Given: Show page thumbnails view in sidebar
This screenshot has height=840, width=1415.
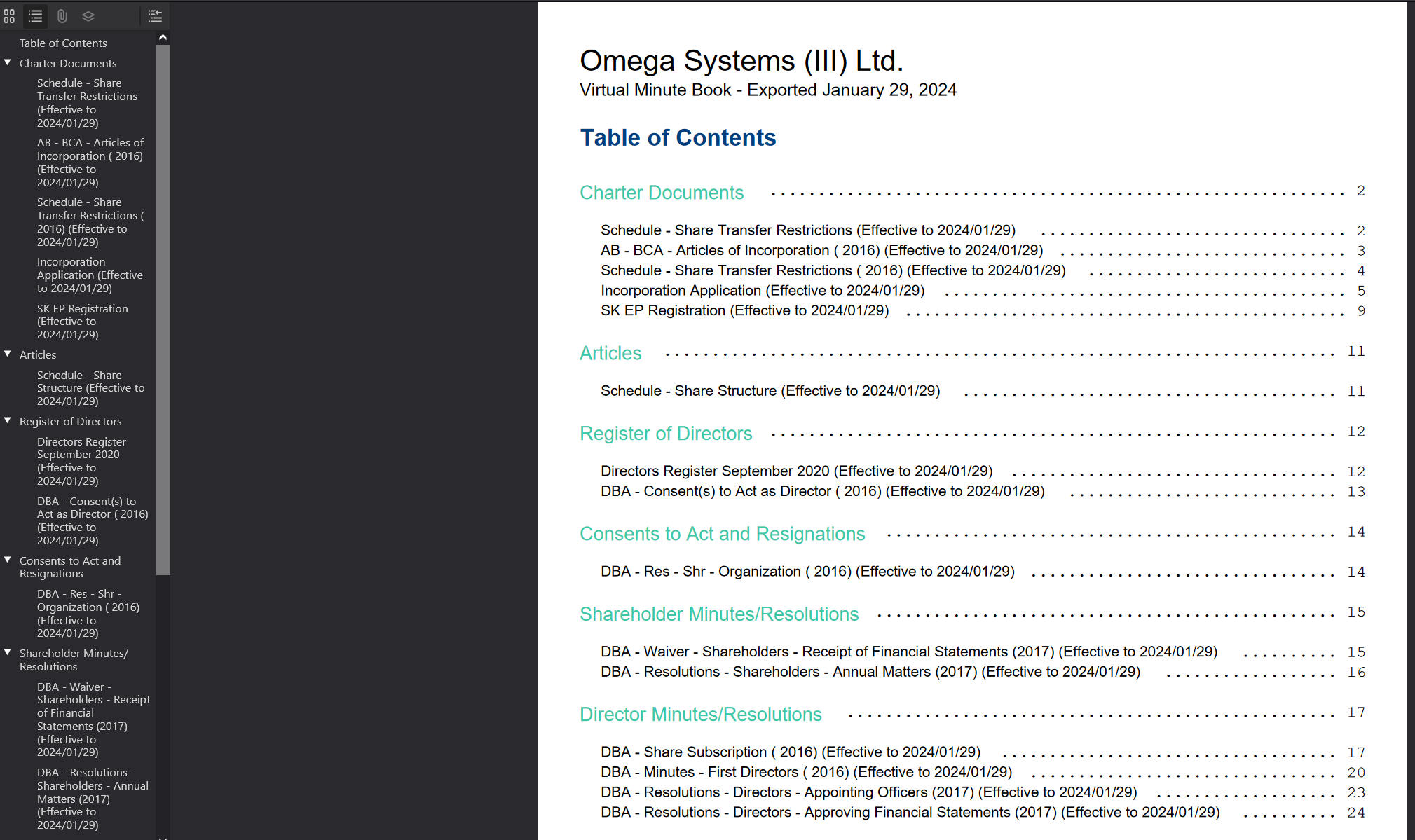Looking at the screenshot, I should [9, 15].
